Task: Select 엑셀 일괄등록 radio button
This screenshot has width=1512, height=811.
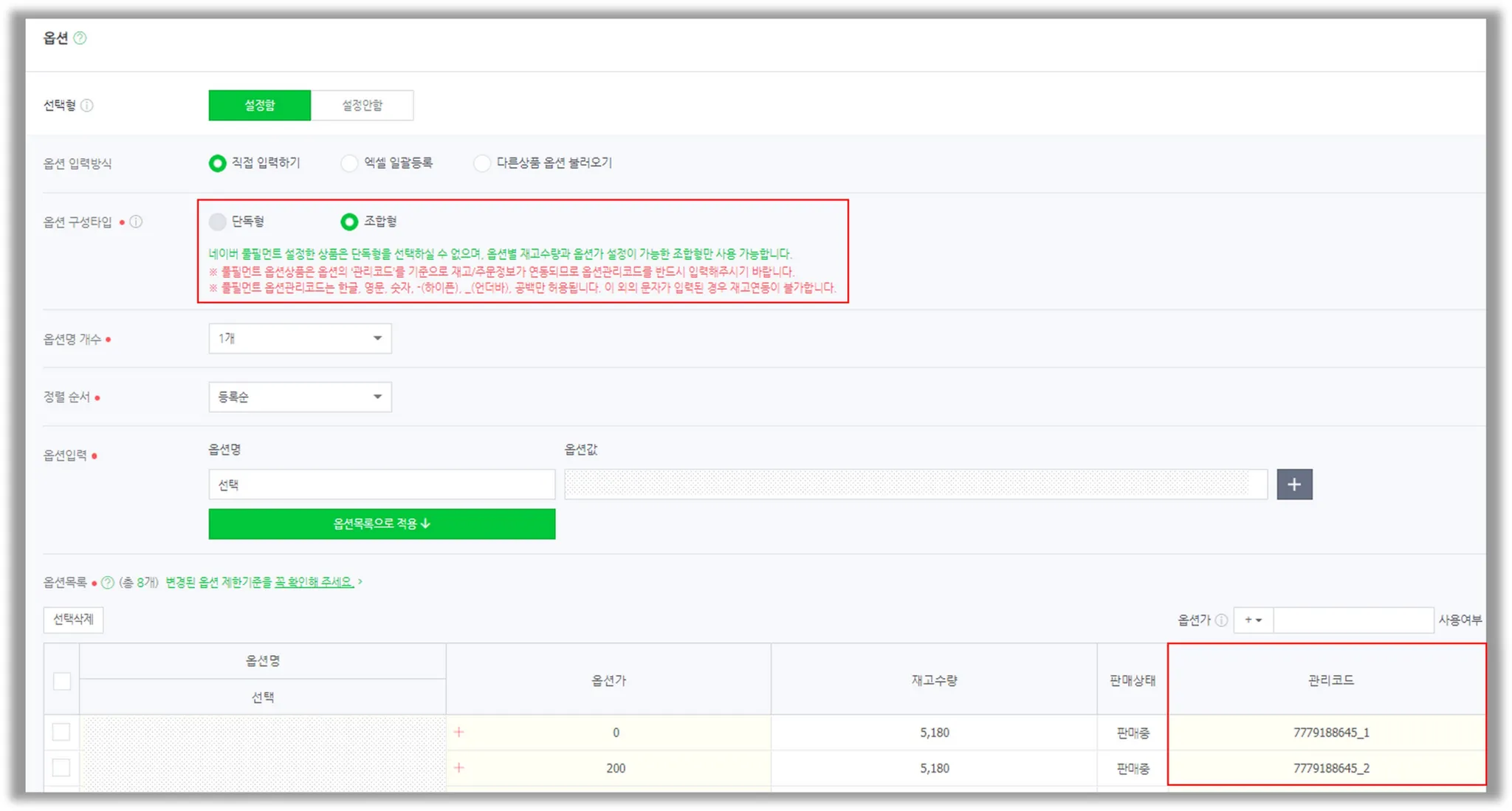Action: pyautogui.click(x=349, y=163)
